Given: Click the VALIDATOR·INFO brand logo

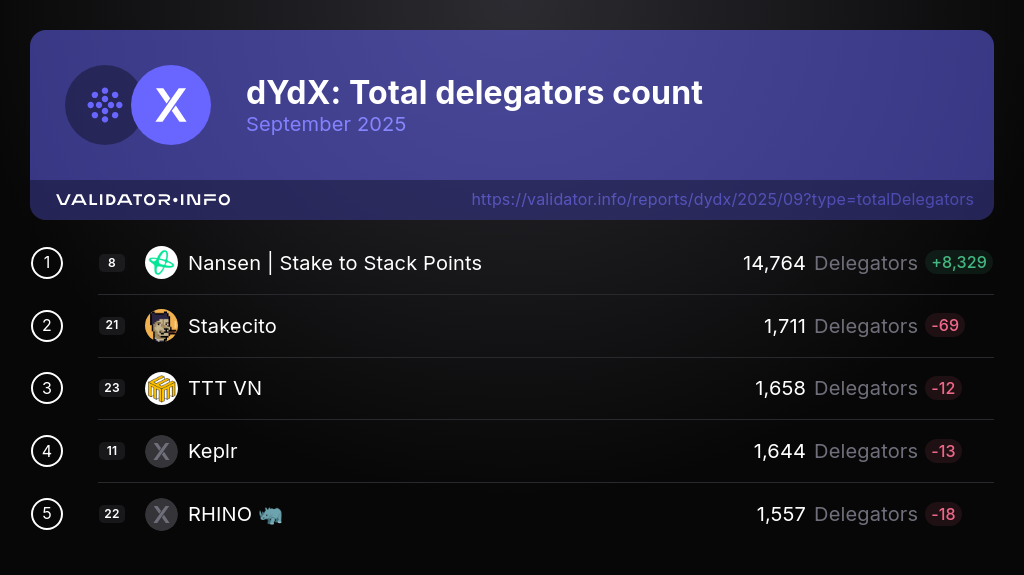Looking at the screenshot, I should pyautogui.click(x=143, y=200).
